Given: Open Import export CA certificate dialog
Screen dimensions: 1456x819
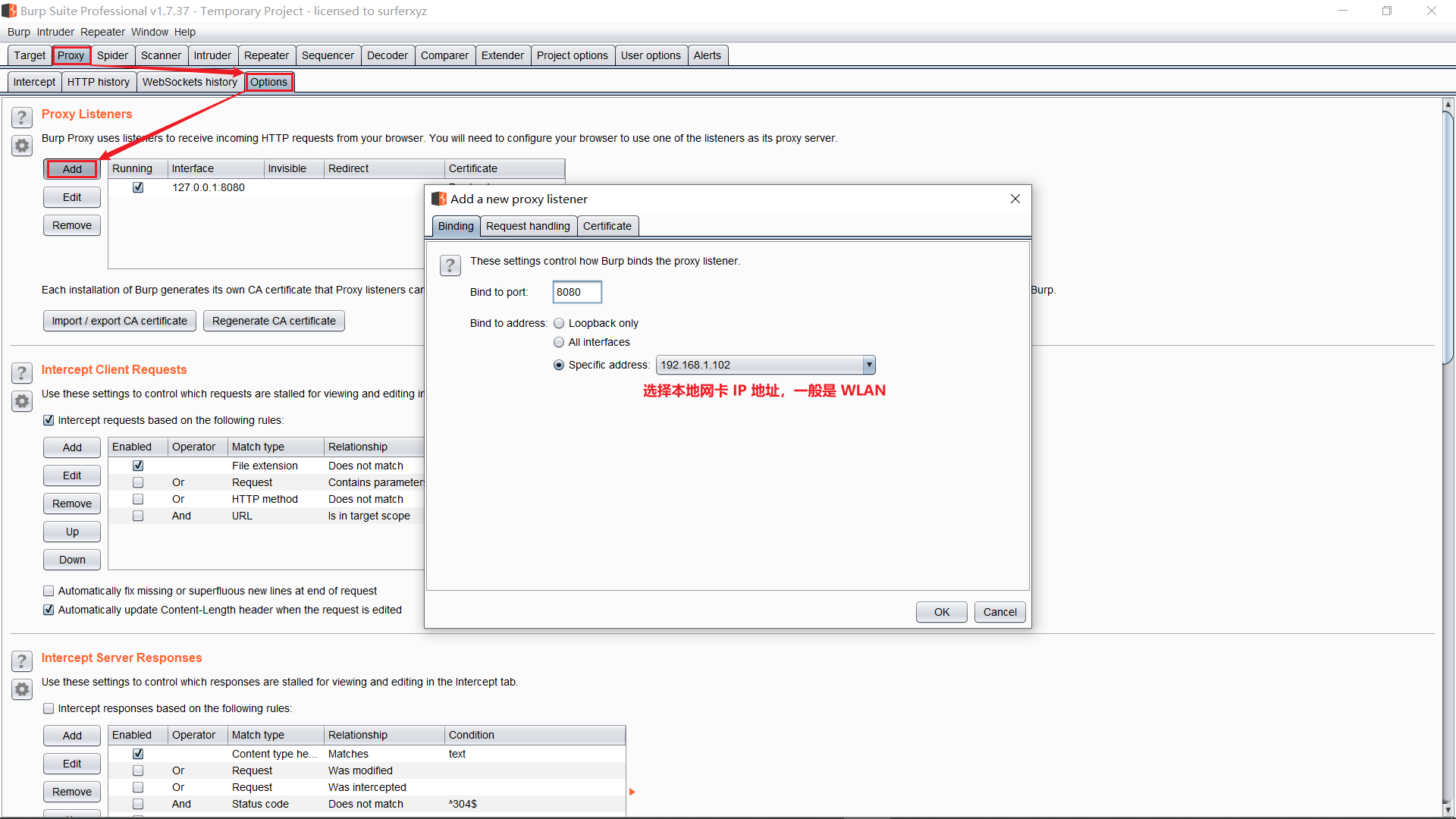Looking at the screenshot, I should click(x=120, y=320).
